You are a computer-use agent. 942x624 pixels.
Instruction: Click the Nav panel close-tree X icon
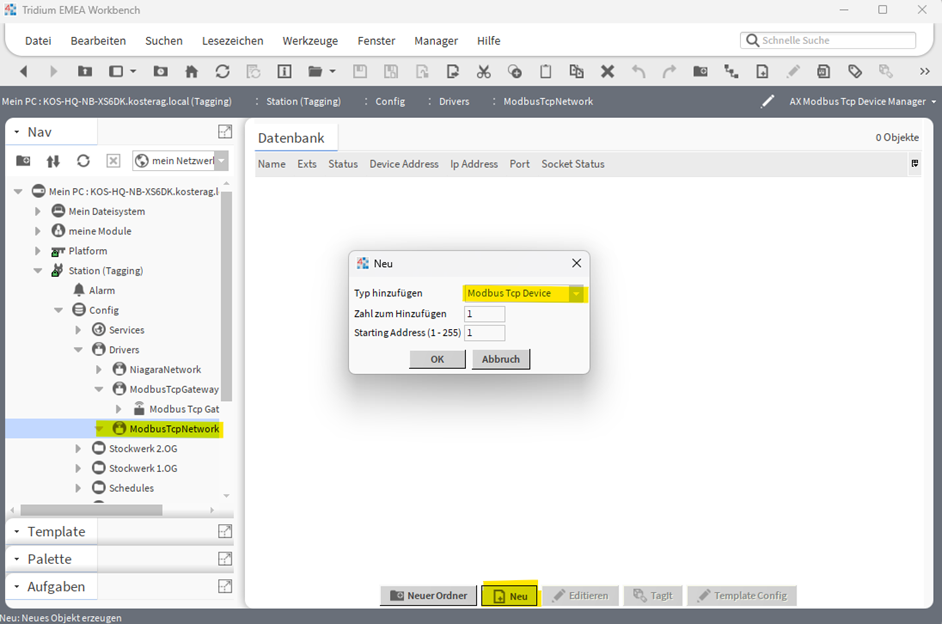tap(113, 160)
